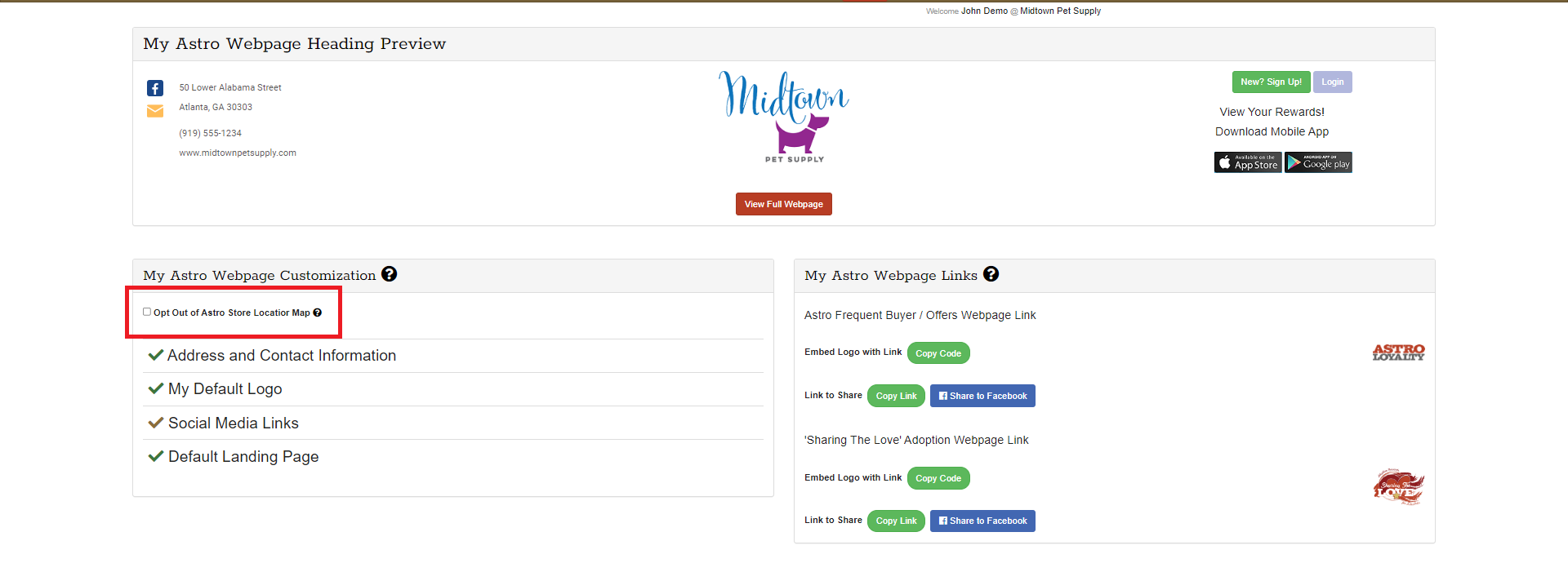Click help icon next to Opt Out label
1568x572 pixels.
[318, 313]
